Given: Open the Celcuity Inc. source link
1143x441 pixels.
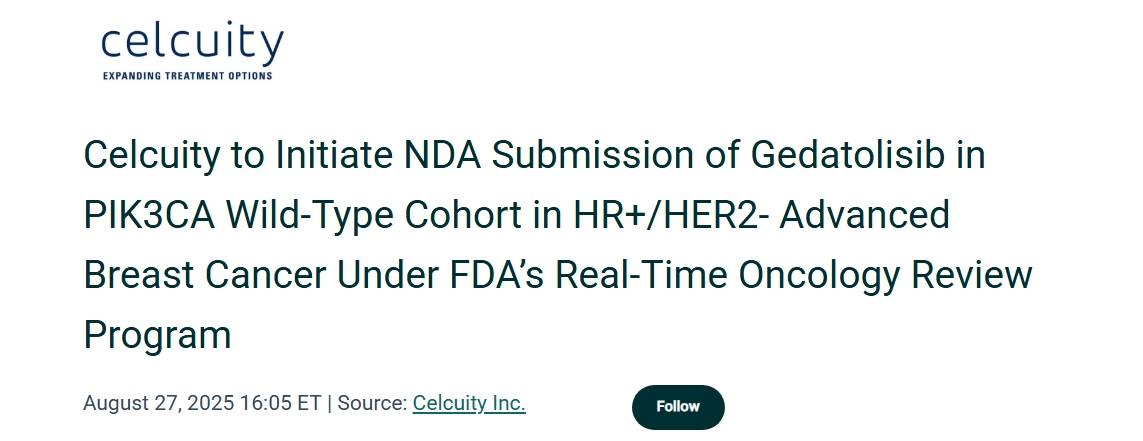Looking at the screenshot, I should (469, 403).
